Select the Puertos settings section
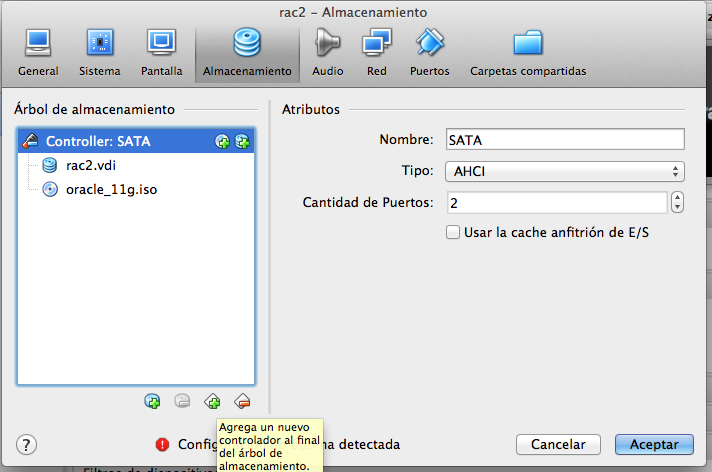712x472 pixels. coord(429,53)
